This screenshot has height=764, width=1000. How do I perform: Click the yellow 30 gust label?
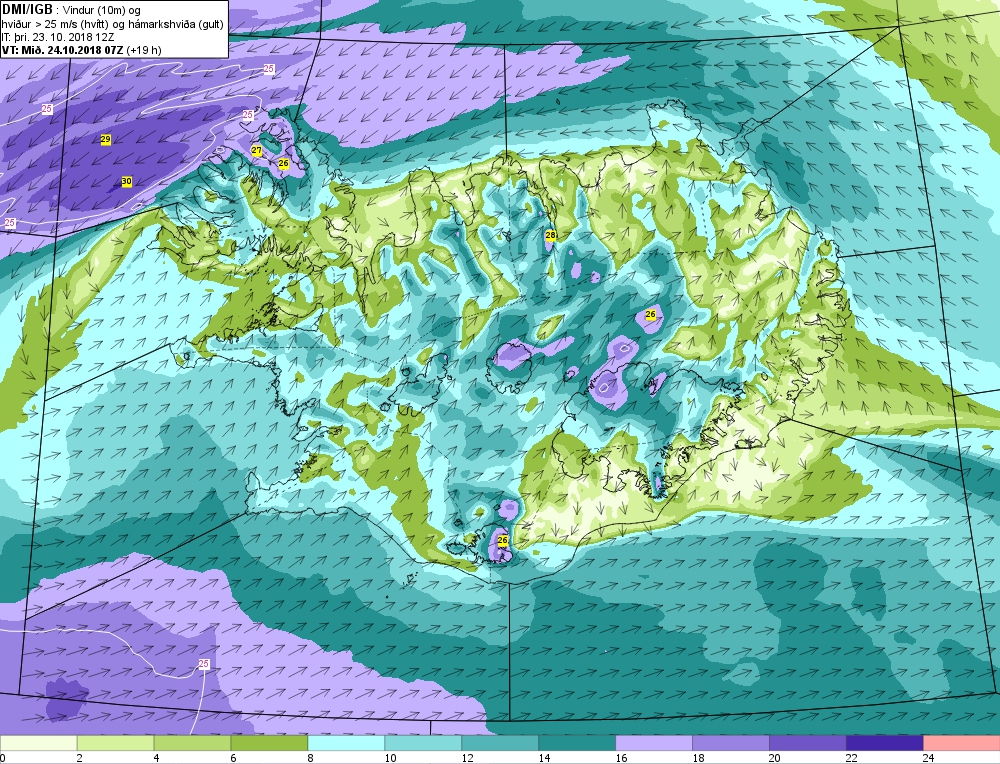[x=126, y=182]
